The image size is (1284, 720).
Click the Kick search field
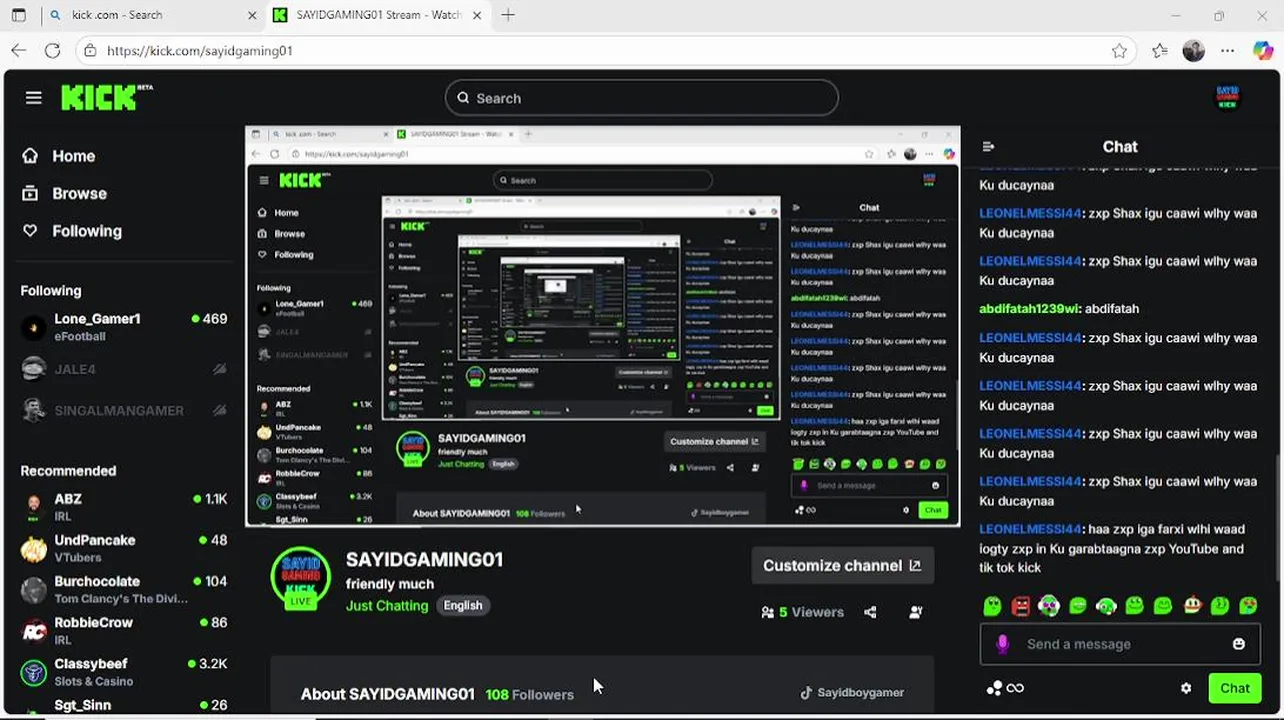coord(641,98)
